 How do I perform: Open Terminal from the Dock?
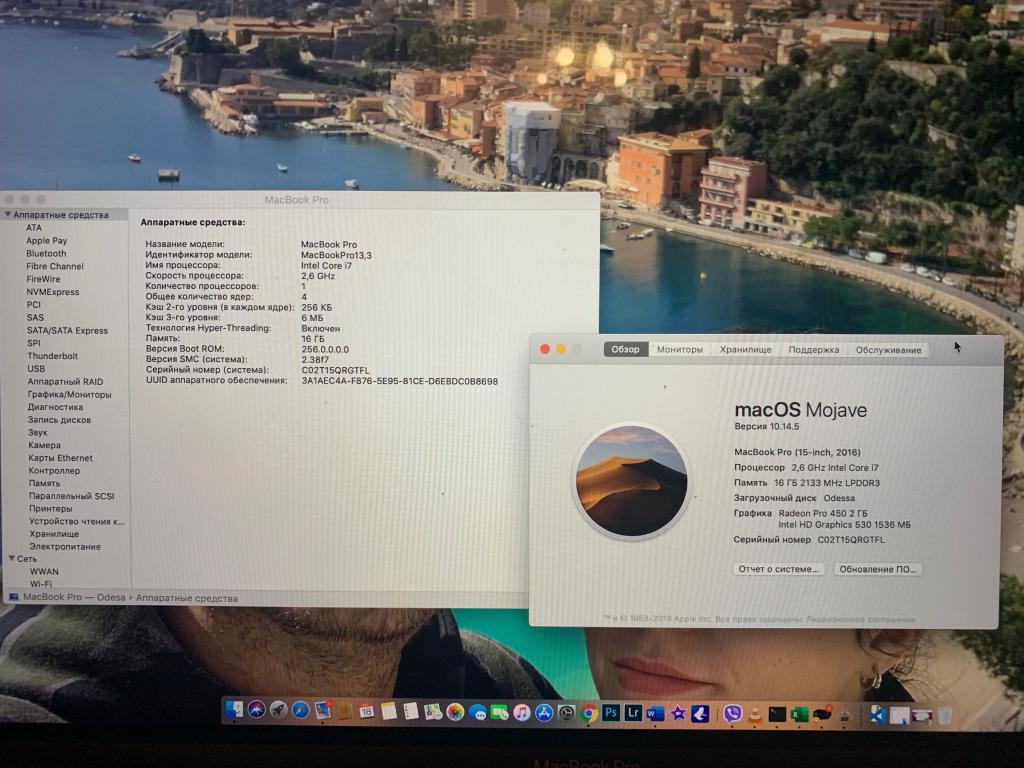777,714
